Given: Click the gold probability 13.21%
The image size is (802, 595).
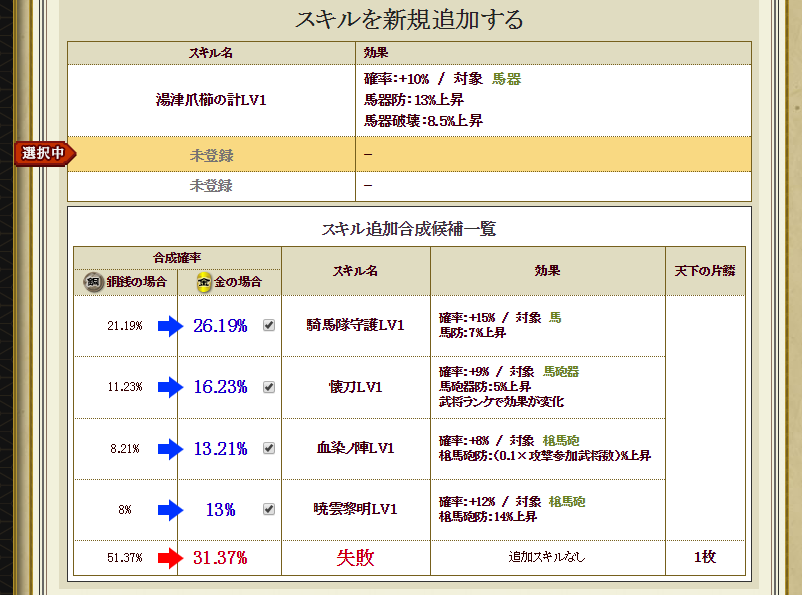Looking at the screenshot, I should coord(220,449).
